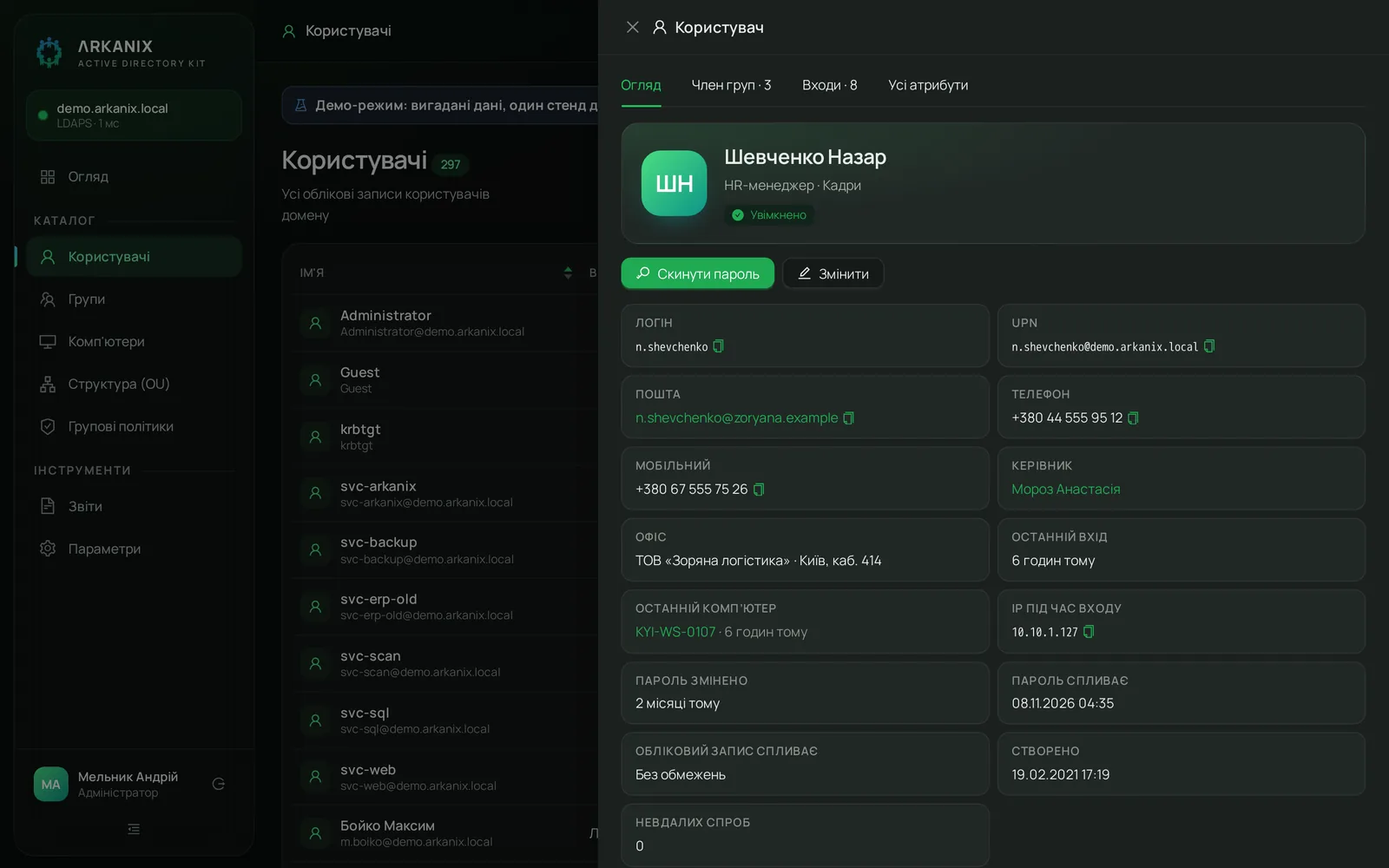Open the computer link KYI-WS-0107
The height and width of the screenshot is (868, 1389).
pos(675,632)
